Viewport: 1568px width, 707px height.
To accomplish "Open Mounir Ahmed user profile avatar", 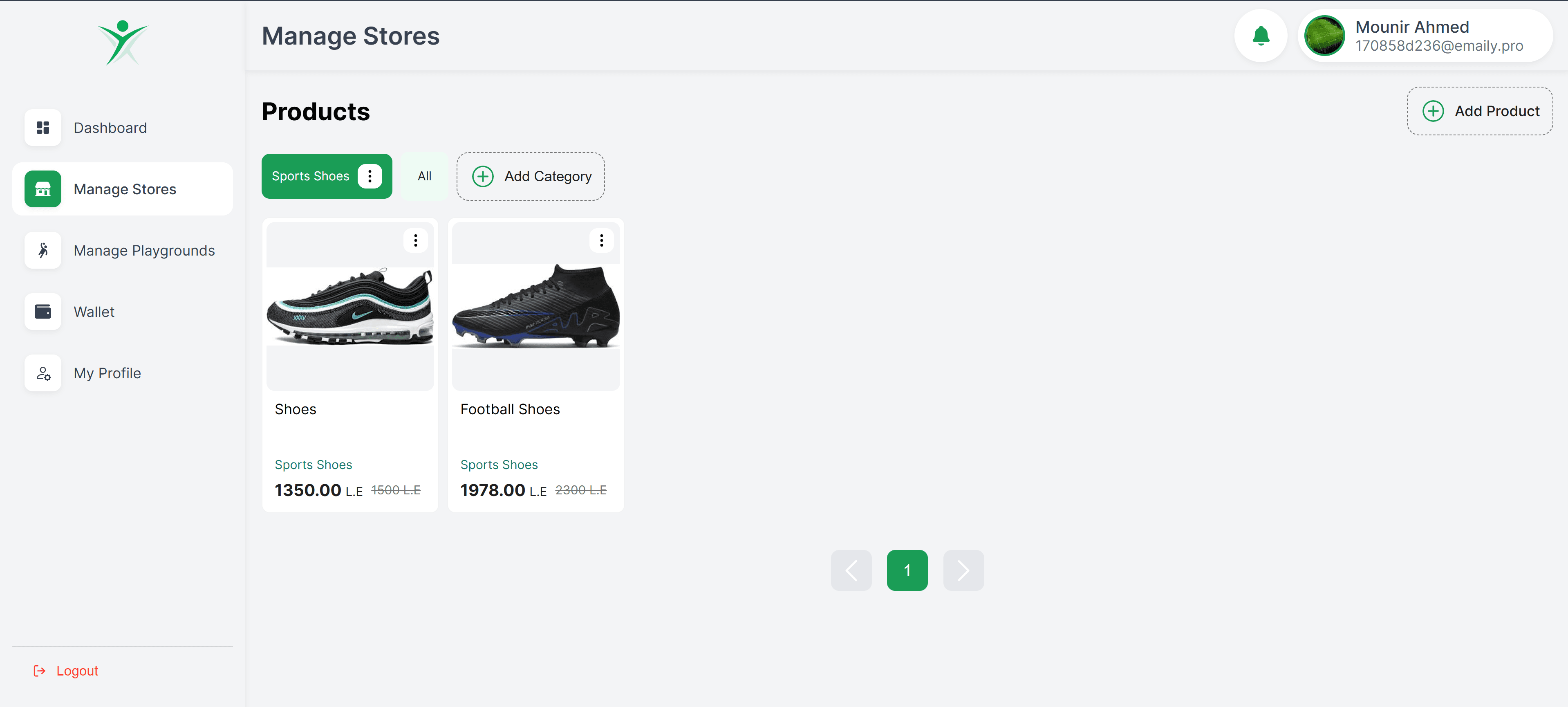I will coord(1324,36).
